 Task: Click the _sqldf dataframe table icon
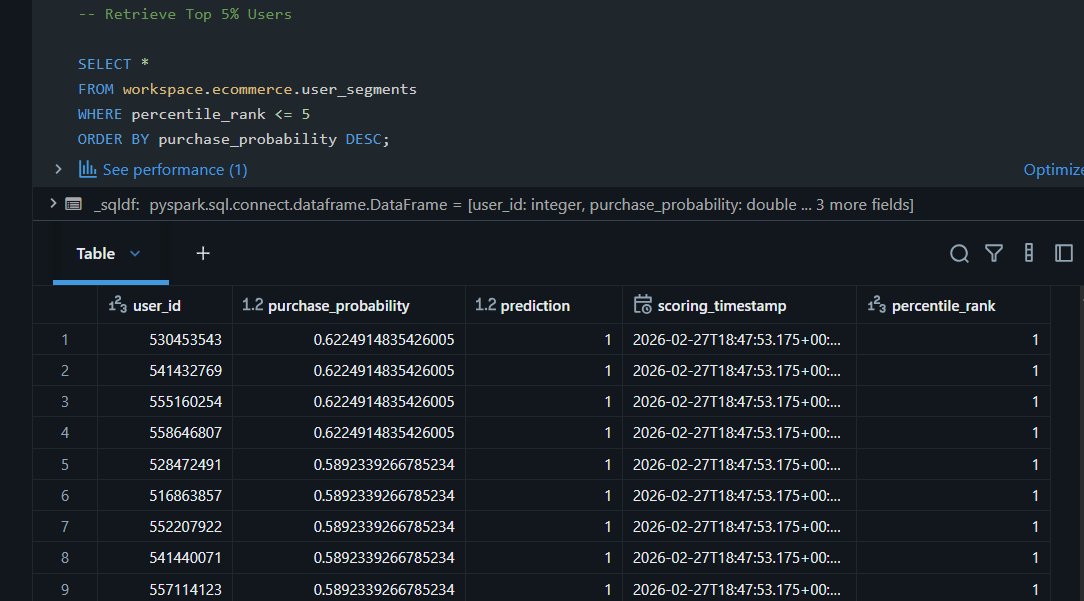pyautogui.click(x=73, y=204)
